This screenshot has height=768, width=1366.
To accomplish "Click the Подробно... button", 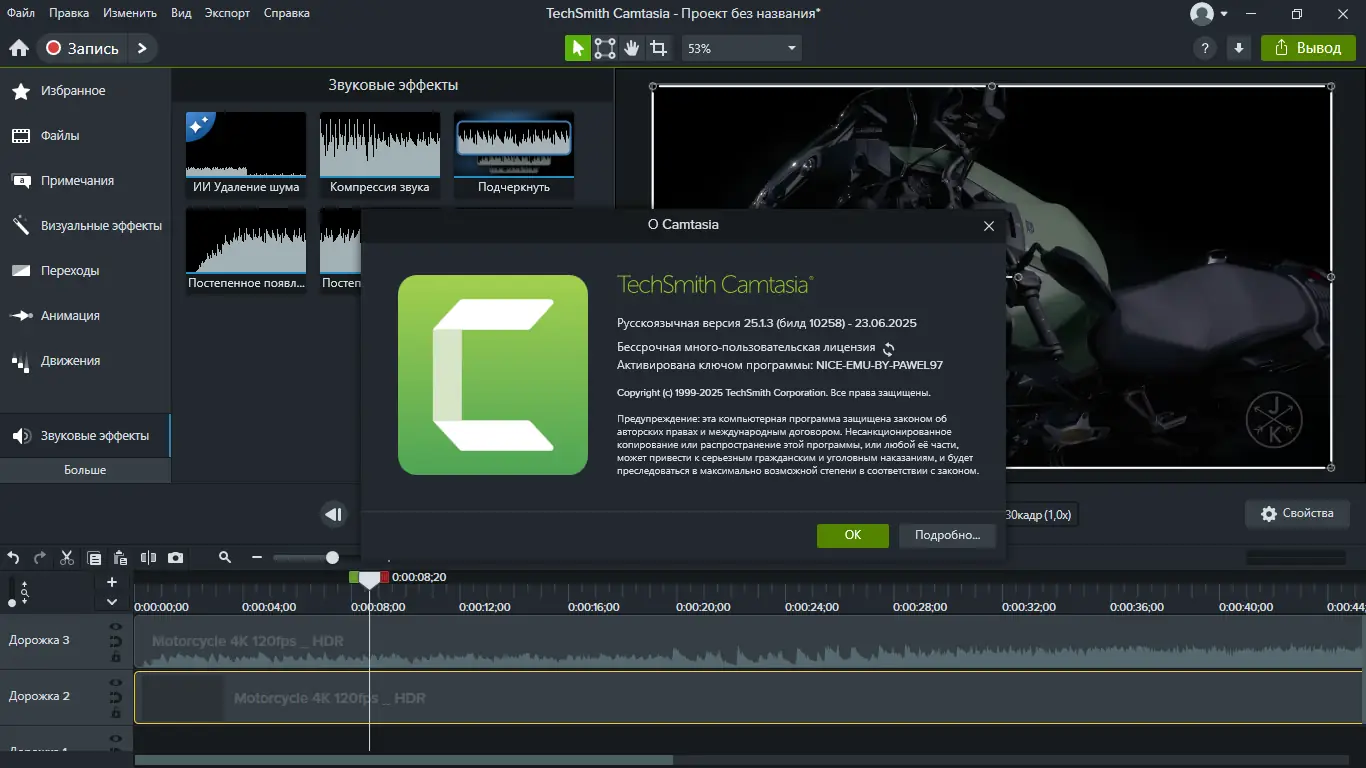I will tap(947, 535).
